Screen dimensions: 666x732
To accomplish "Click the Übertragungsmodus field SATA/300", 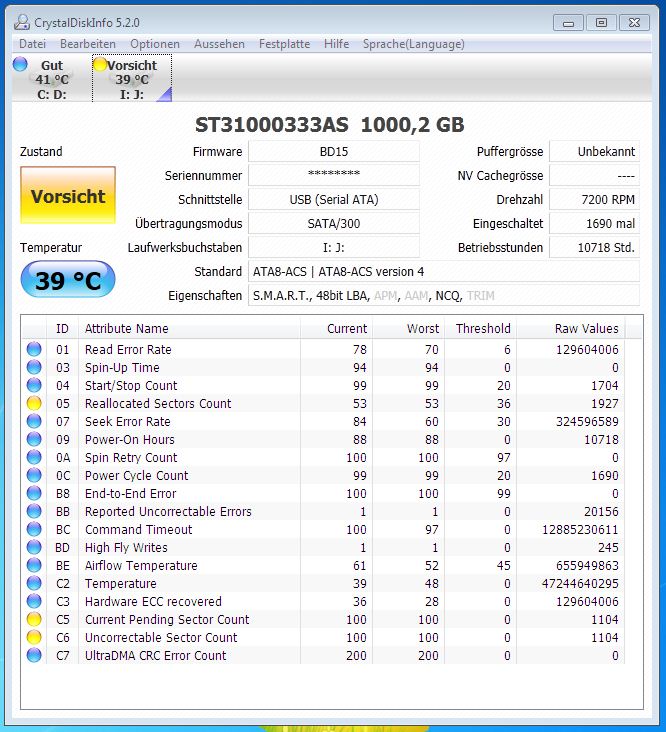I will click(334, 224).
